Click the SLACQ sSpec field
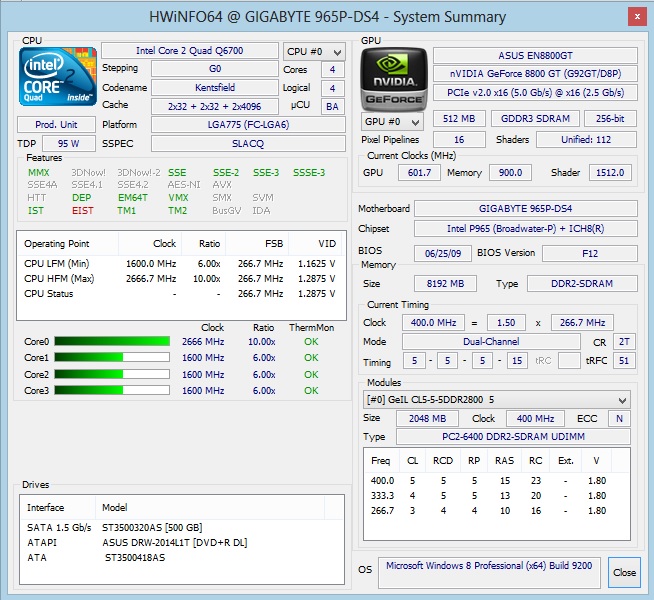Image resolution: width=654 pixels, height=600 pixels. point(248,144)
